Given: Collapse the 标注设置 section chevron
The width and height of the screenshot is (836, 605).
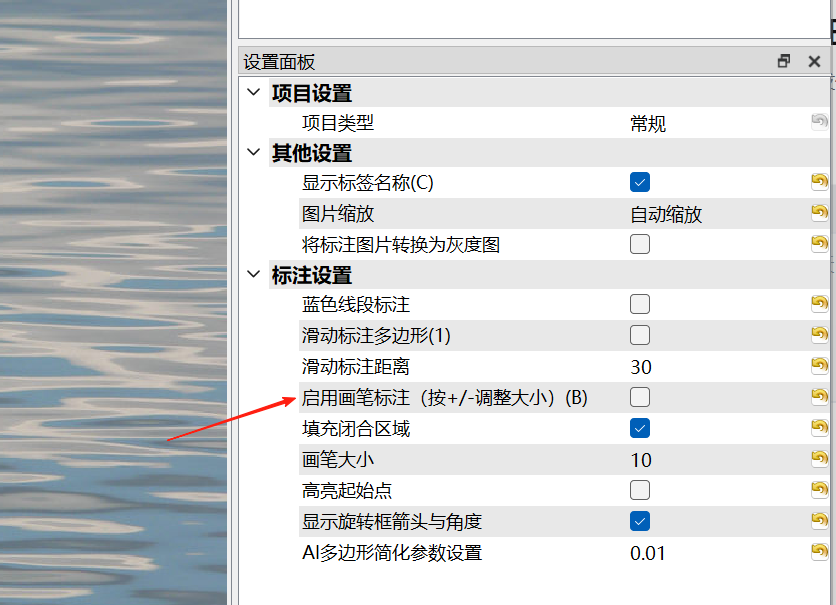Looking at the screenshot, I should [253, 275].
